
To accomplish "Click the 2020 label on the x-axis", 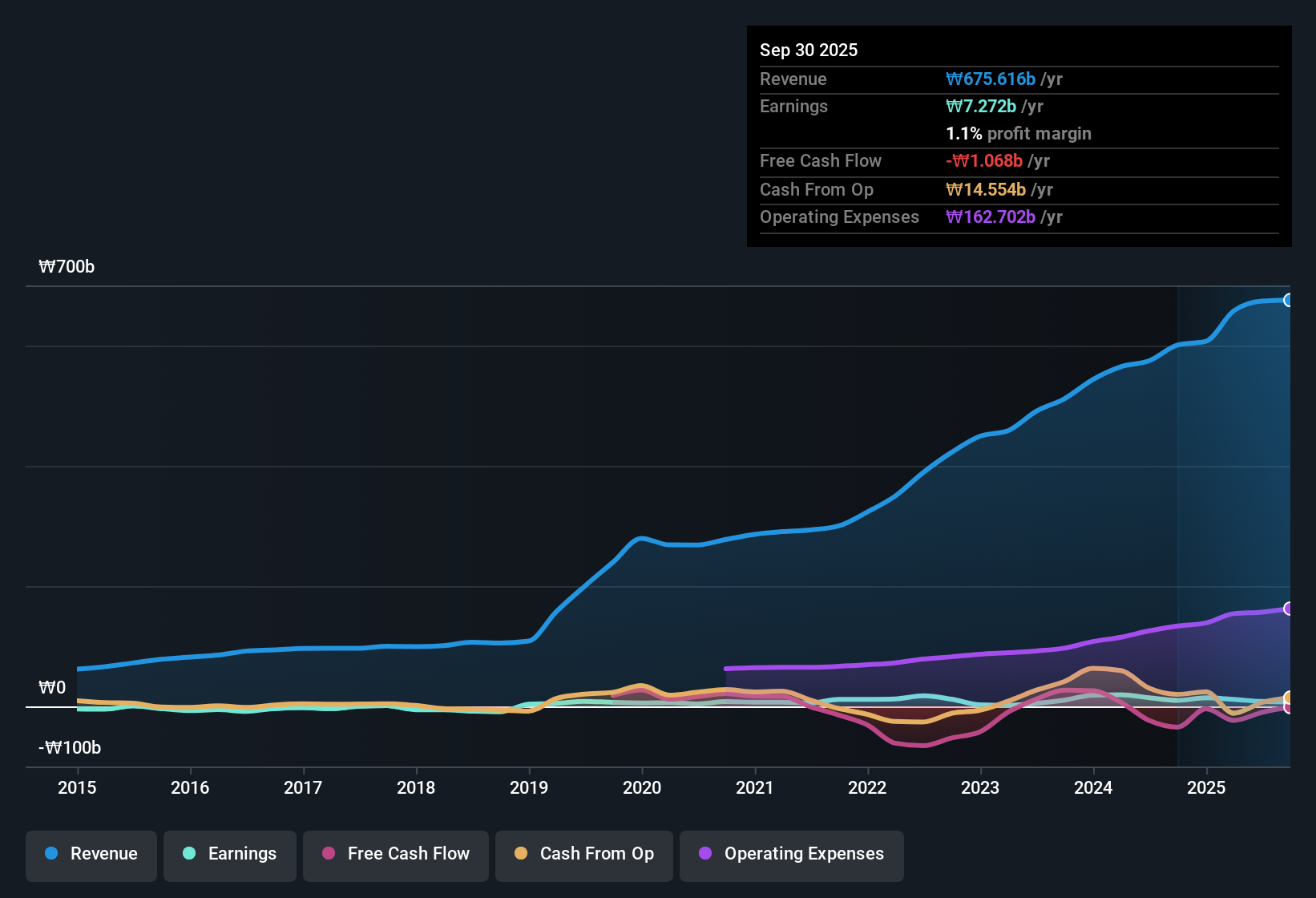I will coord(642,788).
